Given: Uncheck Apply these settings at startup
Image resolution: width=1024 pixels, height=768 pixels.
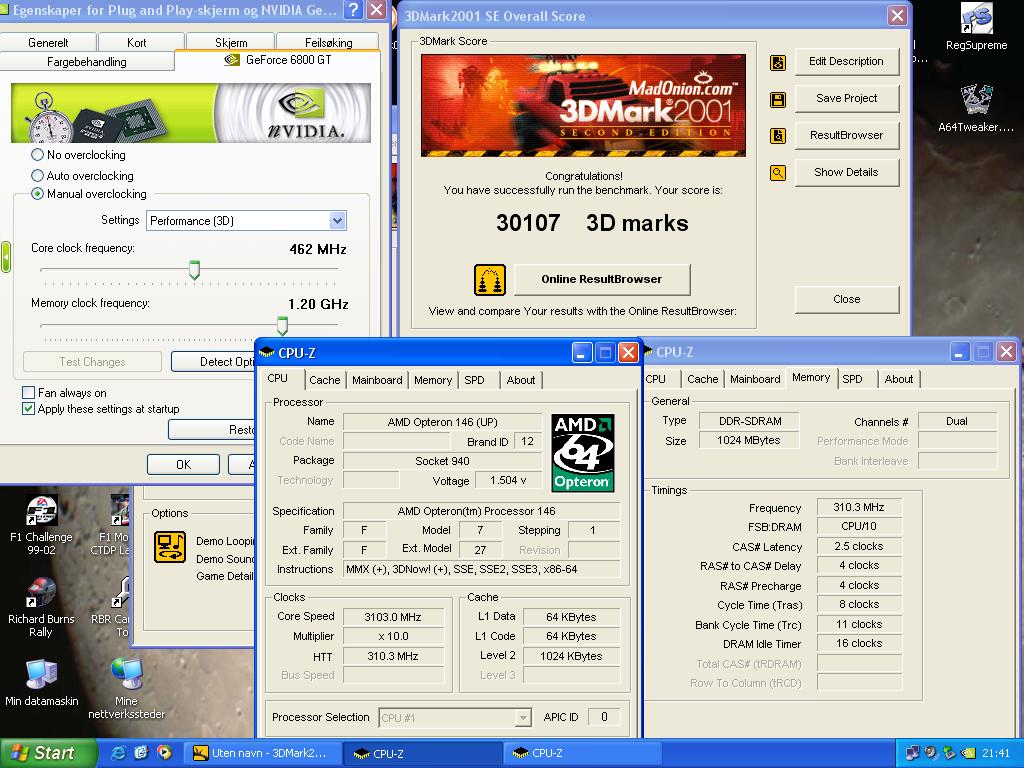Looking at the screenshot, I should (28, 409).
